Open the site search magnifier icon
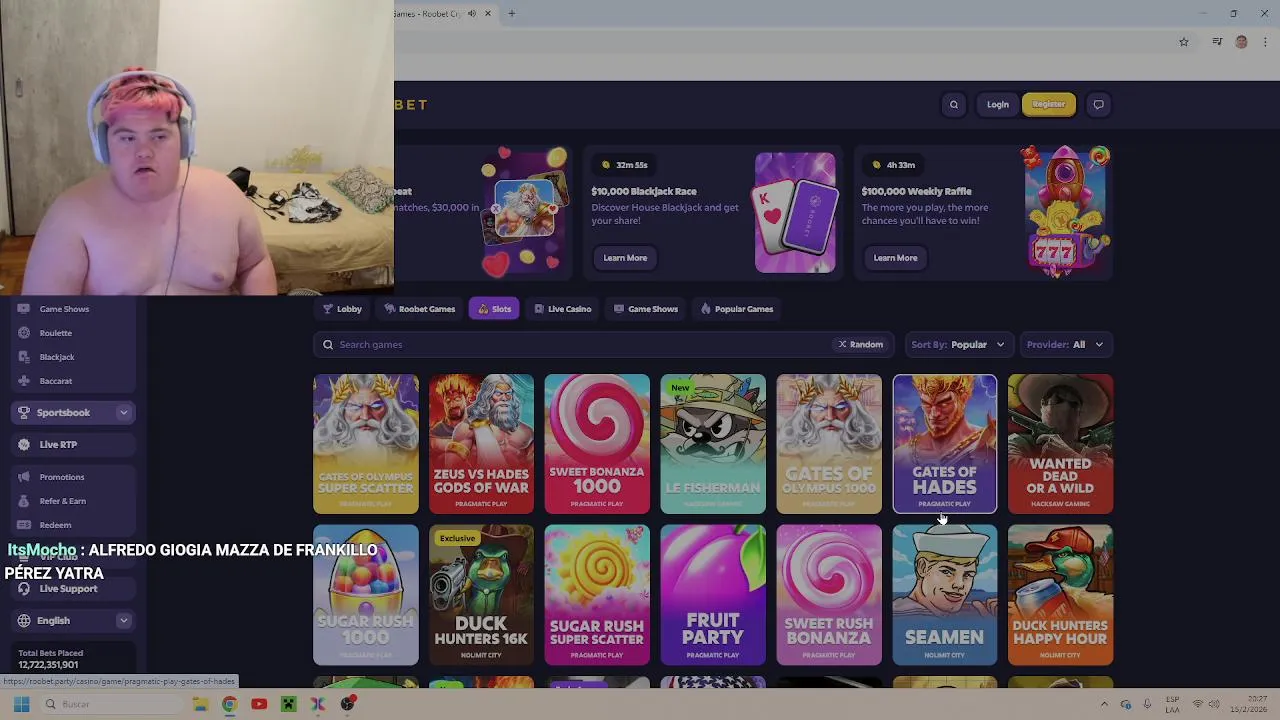 coord(954,104)
